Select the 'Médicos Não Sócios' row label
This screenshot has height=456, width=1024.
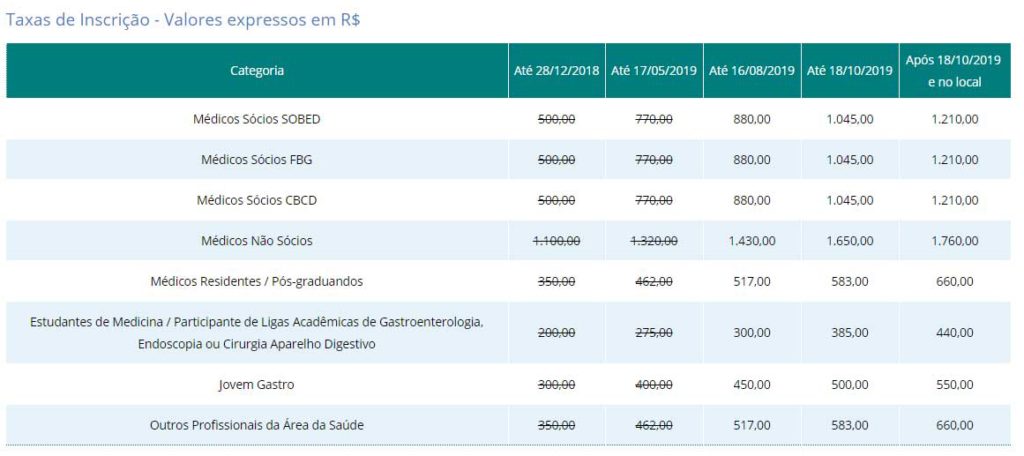tap(257, 241)
